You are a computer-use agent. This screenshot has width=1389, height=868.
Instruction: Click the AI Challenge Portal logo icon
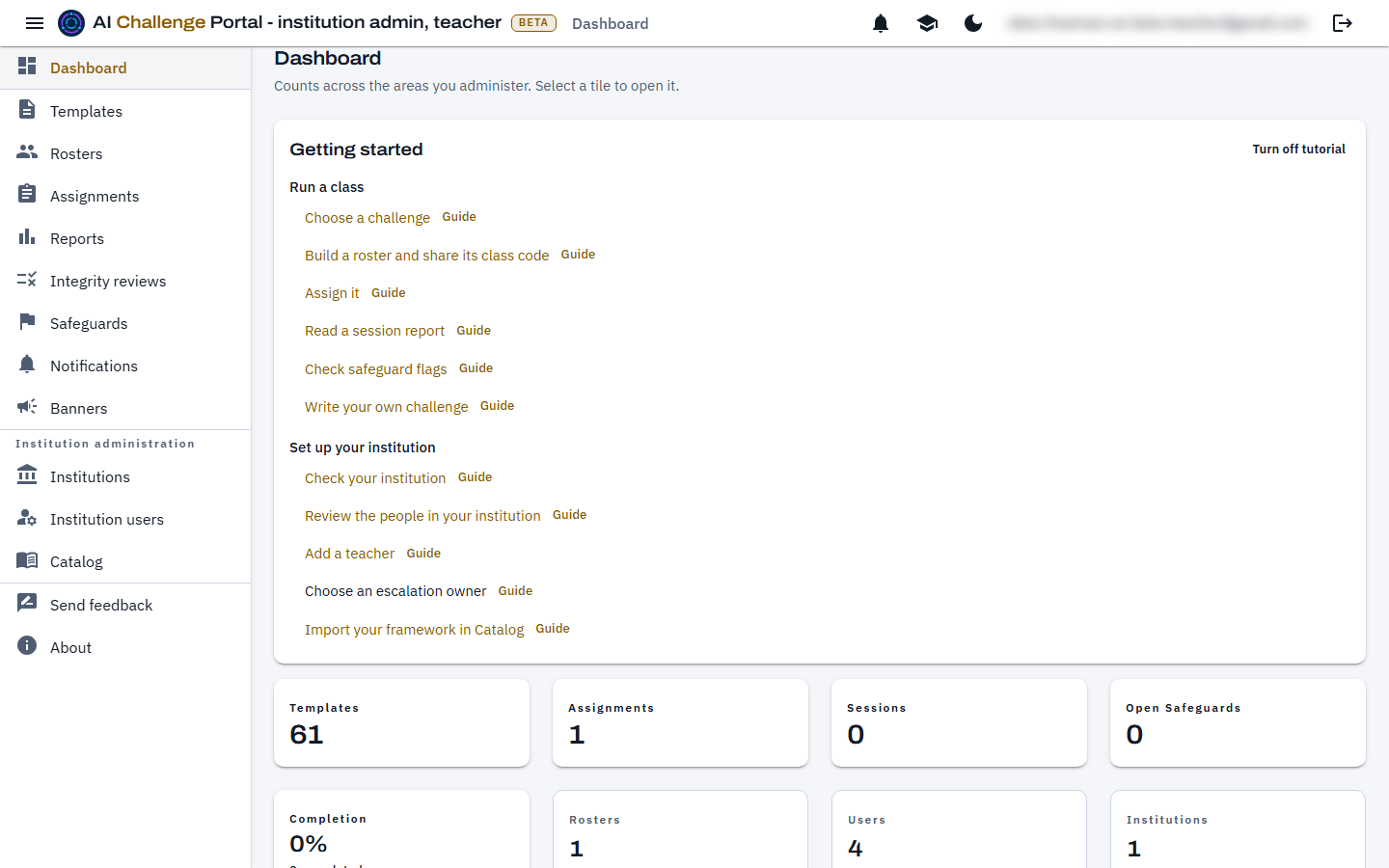coord(71,23)
